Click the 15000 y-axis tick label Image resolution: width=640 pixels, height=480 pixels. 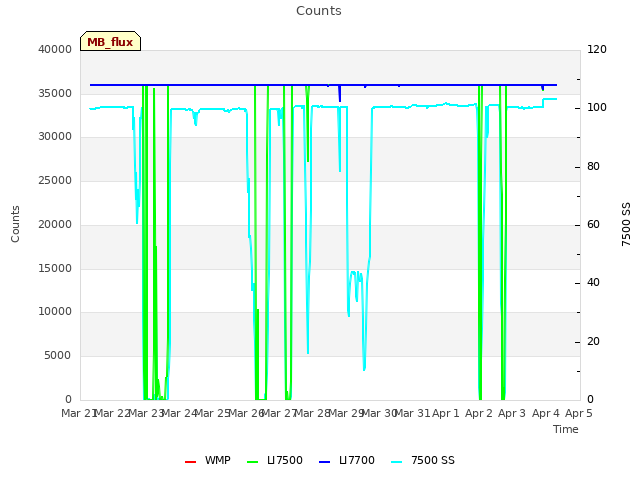click(x=55, y=268)
